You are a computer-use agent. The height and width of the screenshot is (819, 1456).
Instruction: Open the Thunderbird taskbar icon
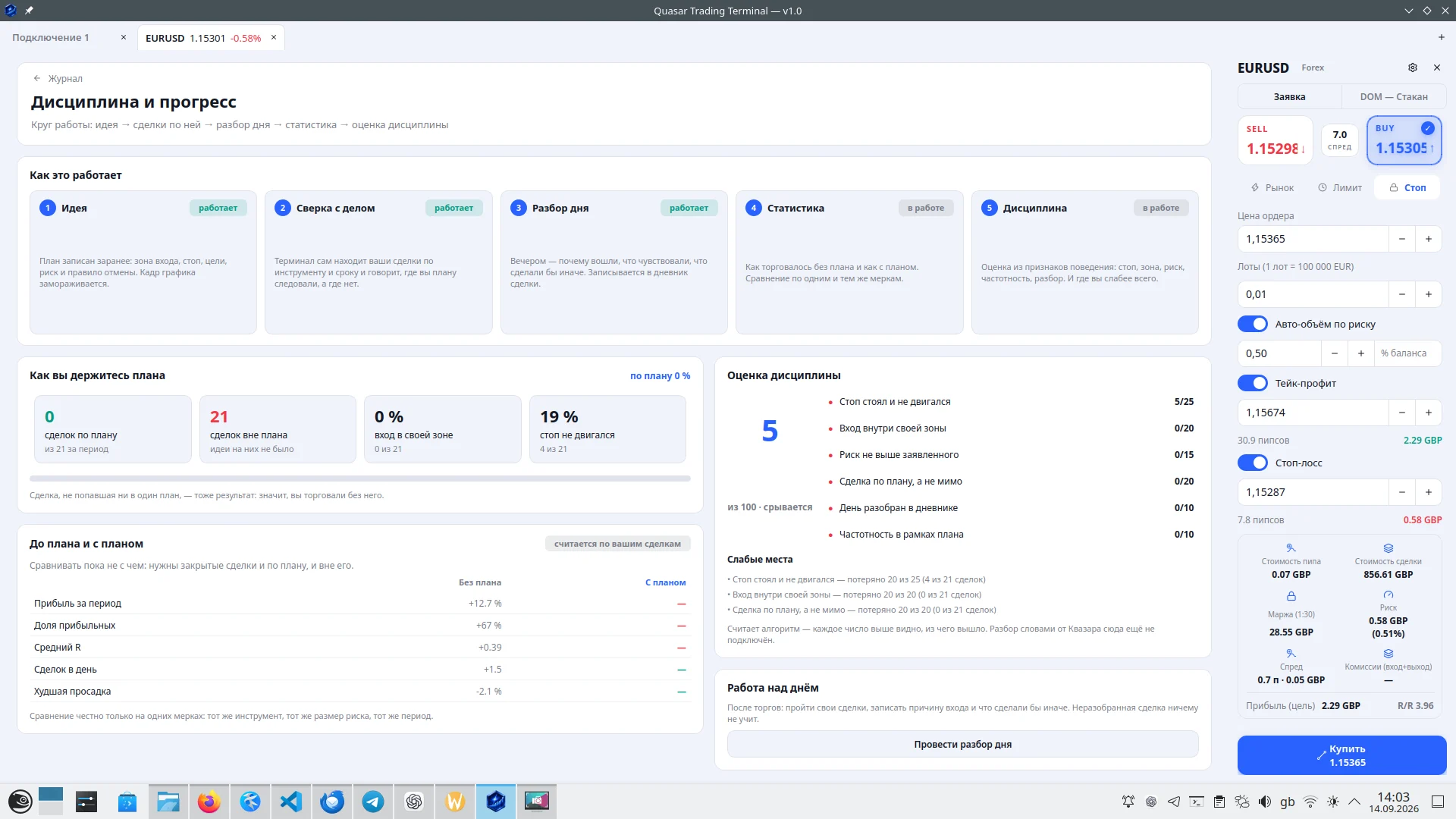331,802
